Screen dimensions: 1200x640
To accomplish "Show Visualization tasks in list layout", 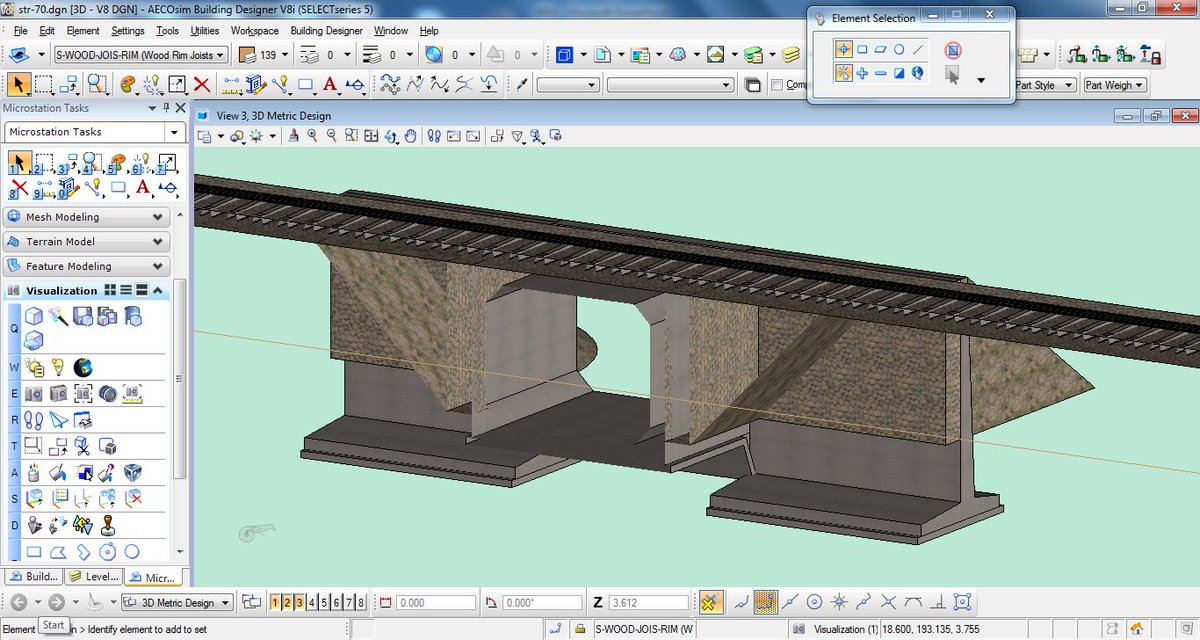I will [x=125, y=291].
